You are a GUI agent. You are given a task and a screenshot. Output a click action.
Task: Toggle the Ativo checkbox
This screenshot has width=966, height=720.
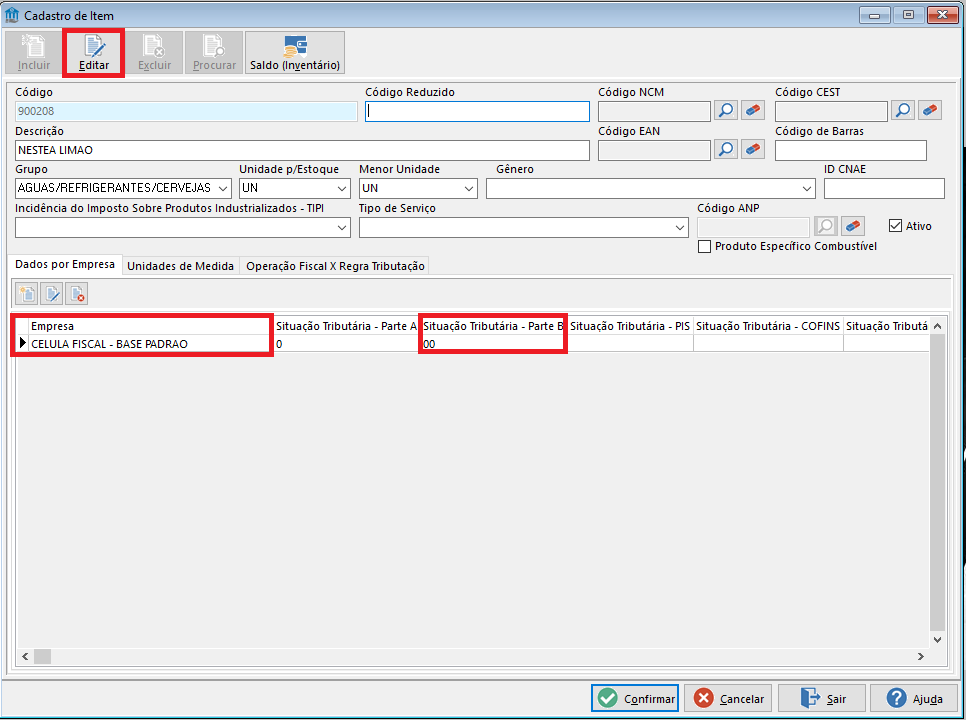click(895, 226)
